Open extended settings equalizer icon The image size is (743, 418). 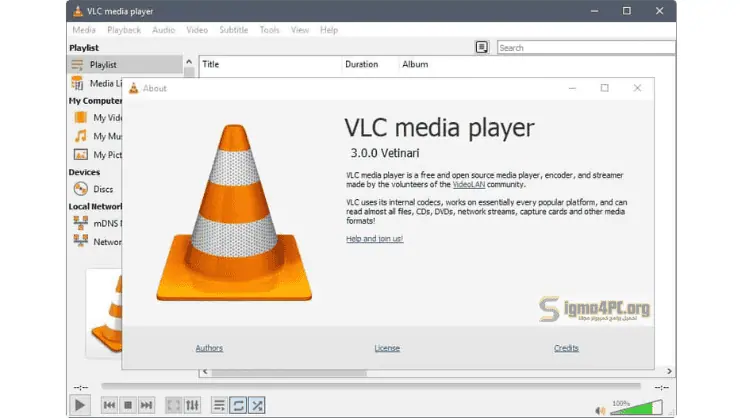192,405
